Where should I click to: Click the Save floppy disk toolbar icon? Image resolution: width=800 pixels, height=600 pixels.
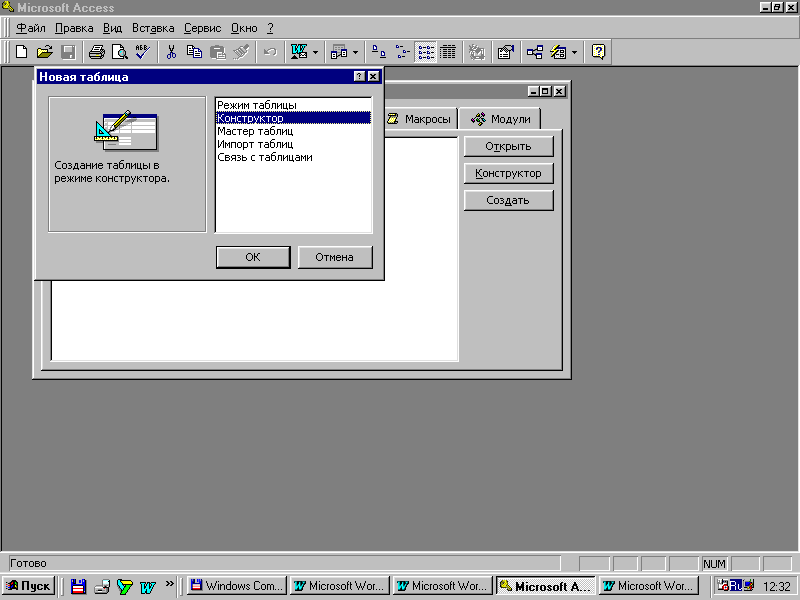click(x=68, y=52)
